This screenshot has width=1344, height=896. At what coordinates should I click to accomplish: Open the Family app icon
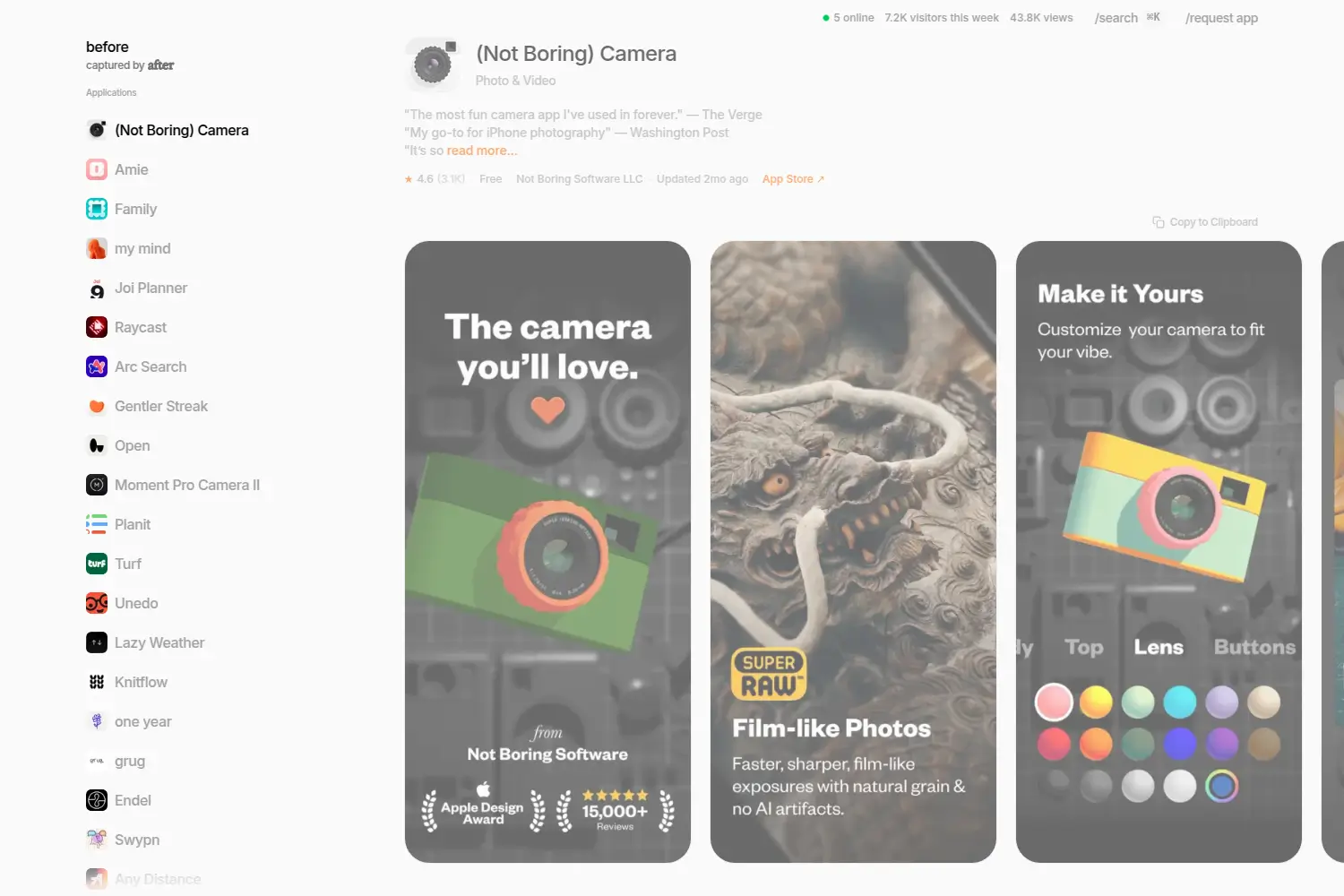tap(97, 209)
